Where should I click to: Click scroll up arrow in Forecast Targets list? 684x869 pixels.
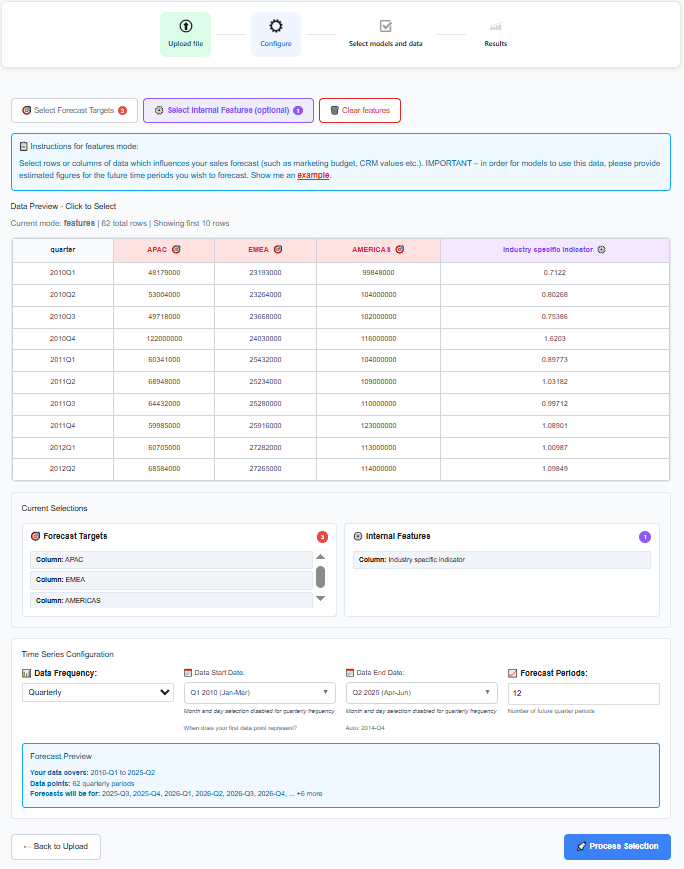(320, 556)
